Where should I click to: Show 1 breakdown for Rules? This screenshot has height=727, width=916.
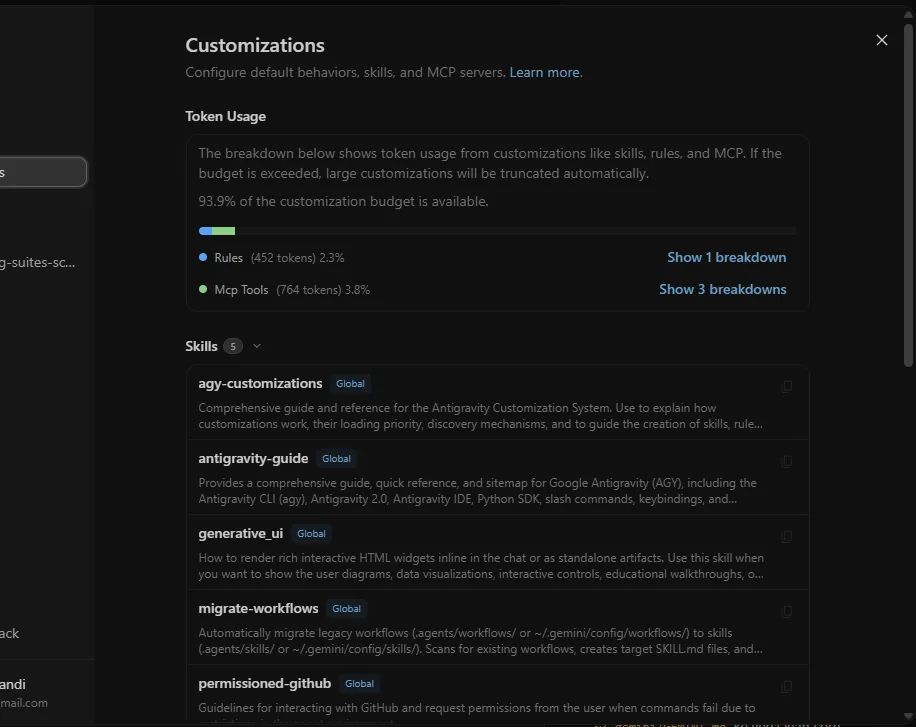tap(726, 257)
